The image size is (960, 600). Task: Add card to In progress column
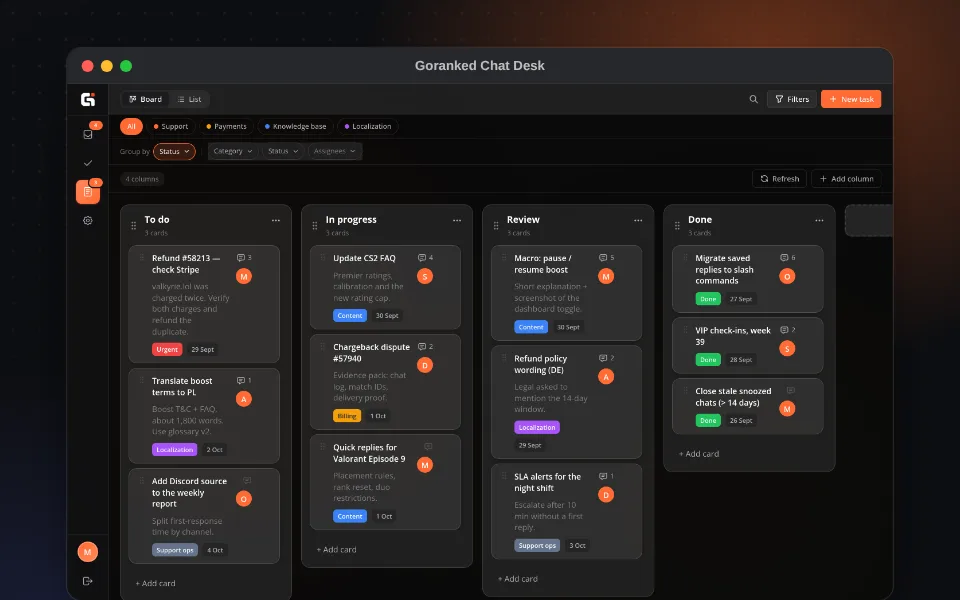[337, 550]
